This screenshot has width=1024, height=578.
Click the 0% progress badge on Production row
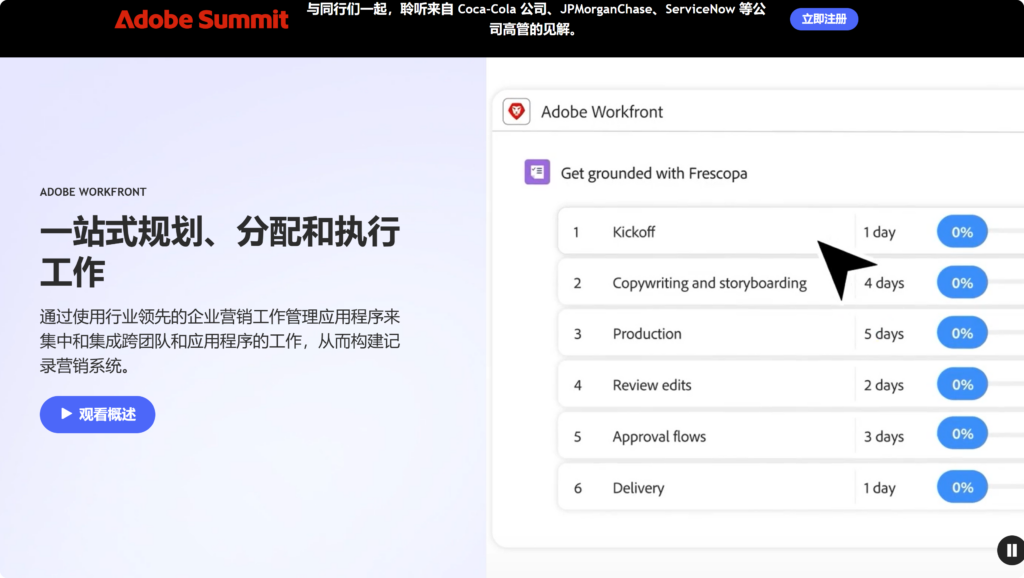[961, 332]
